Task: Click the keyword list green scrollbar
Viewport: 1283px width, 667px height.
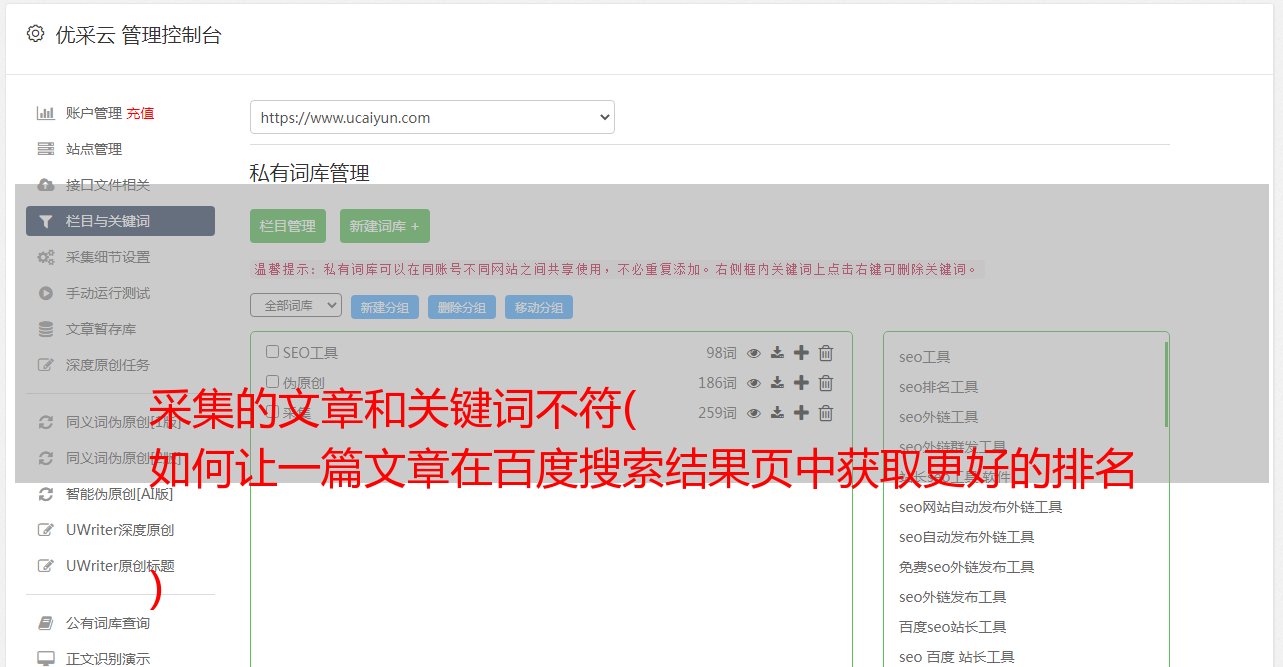Action: (x=1166, y=384)
